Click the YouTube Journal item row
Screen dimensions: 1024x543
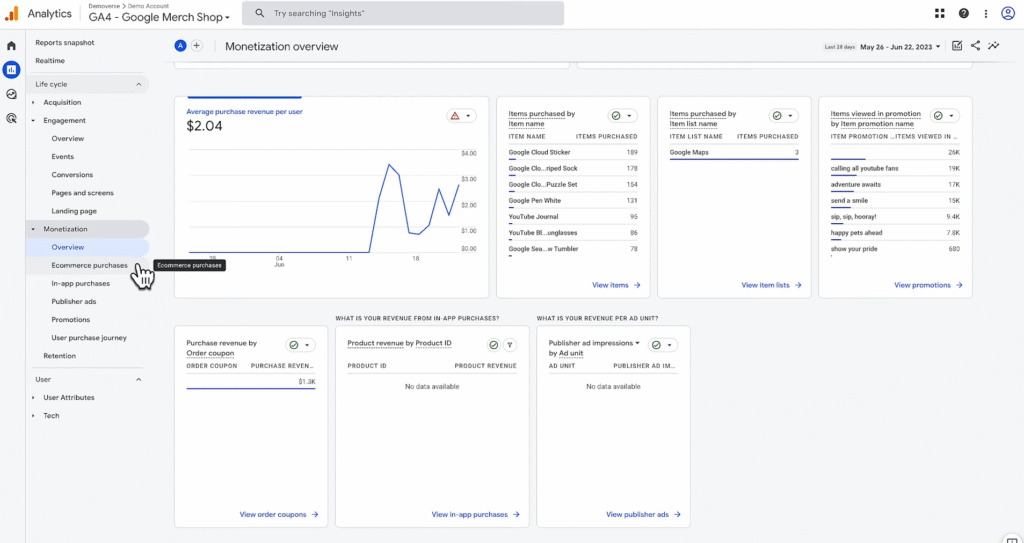pos(573,217)
